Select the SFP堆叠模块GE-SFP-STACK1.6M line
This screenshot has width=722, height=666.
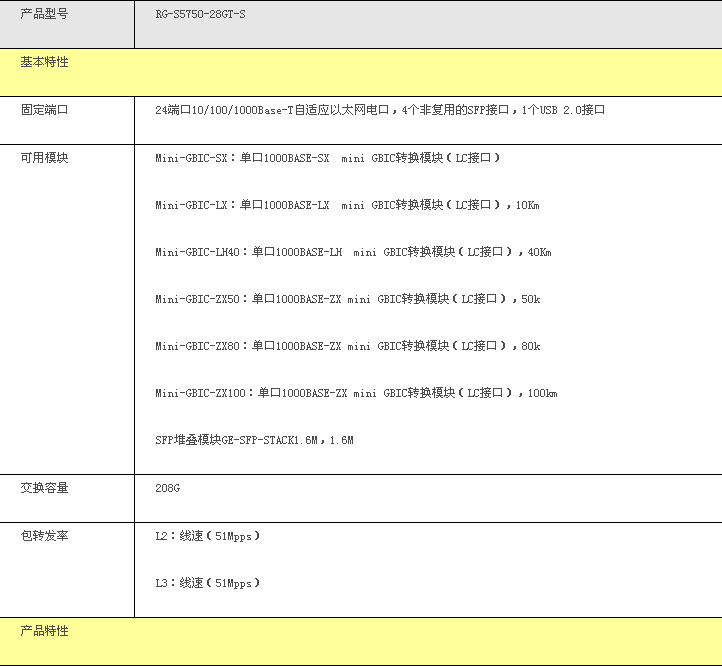[254, 439]
